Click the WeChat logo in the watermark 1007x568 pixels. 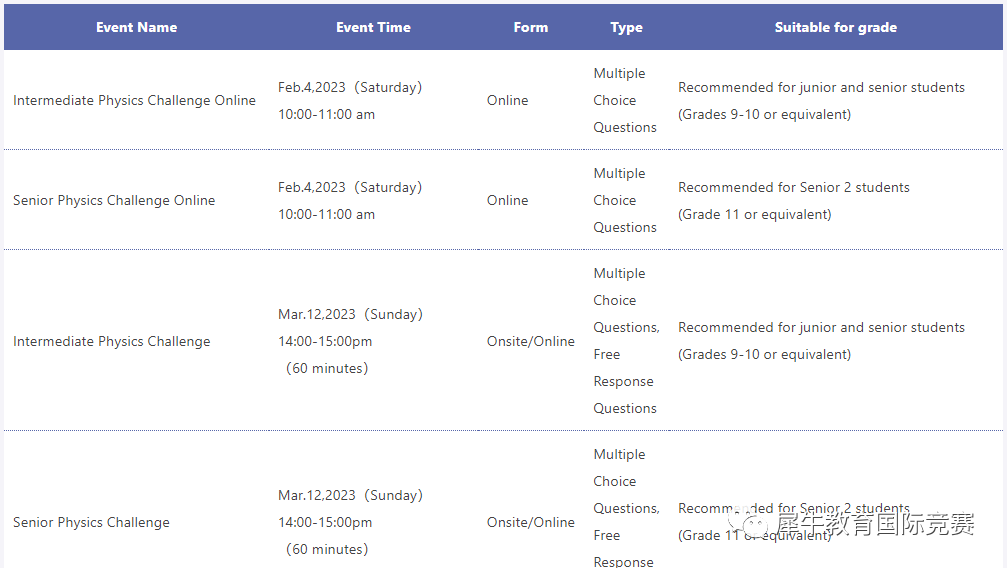(x=749, y=521)
